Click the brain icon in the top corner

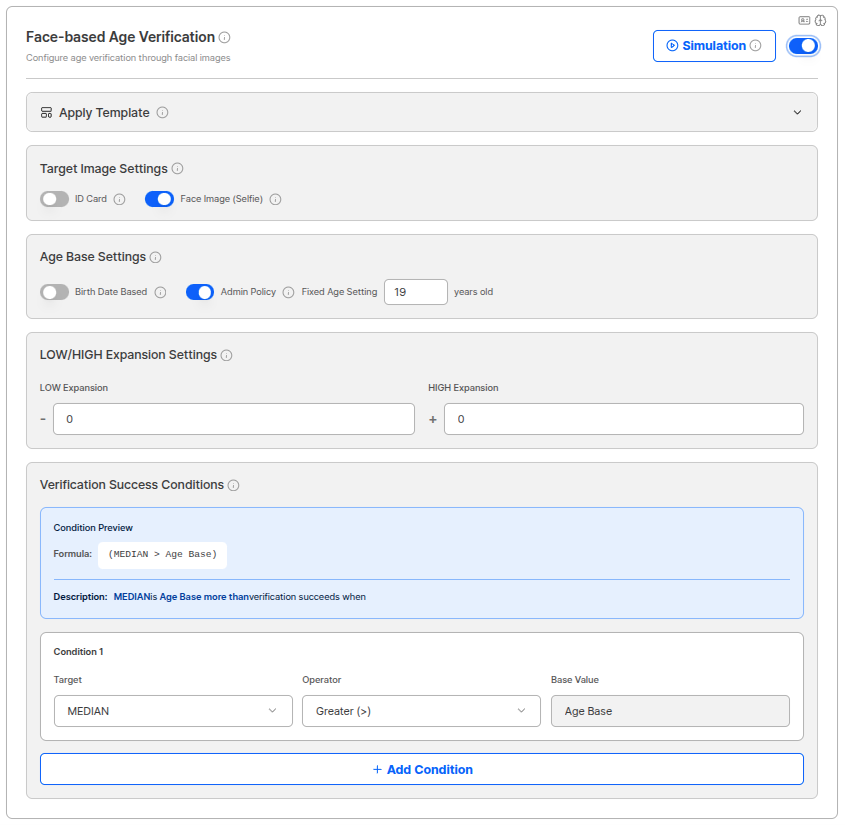click(x=820, y=20)
